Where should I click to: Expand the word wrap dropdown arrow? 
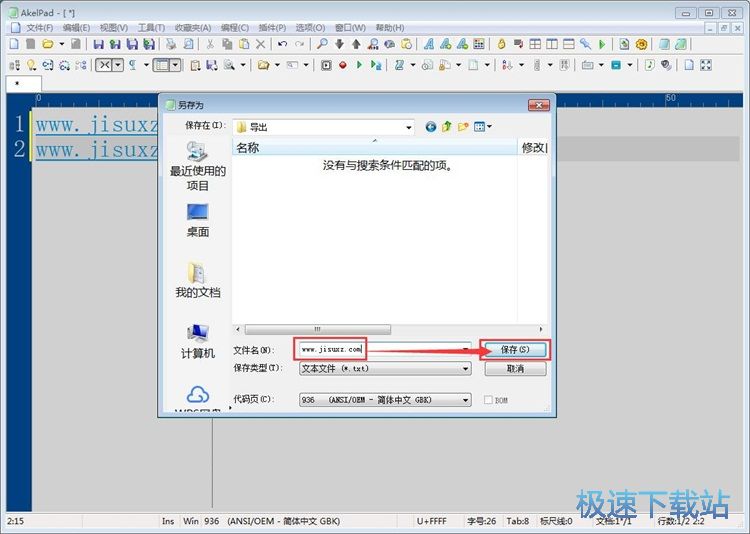point(118,65)
